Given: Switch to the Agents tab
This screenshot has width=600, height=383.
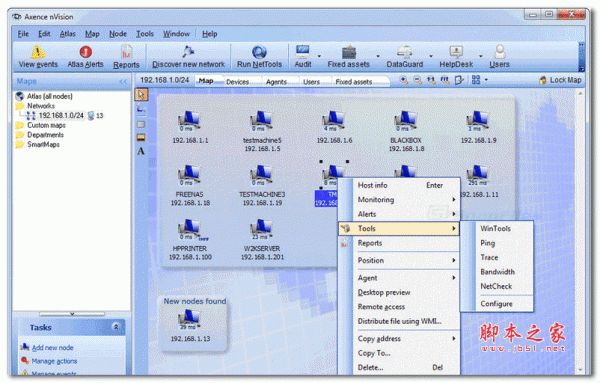Looking at the screenshot, I should (276, 81).
